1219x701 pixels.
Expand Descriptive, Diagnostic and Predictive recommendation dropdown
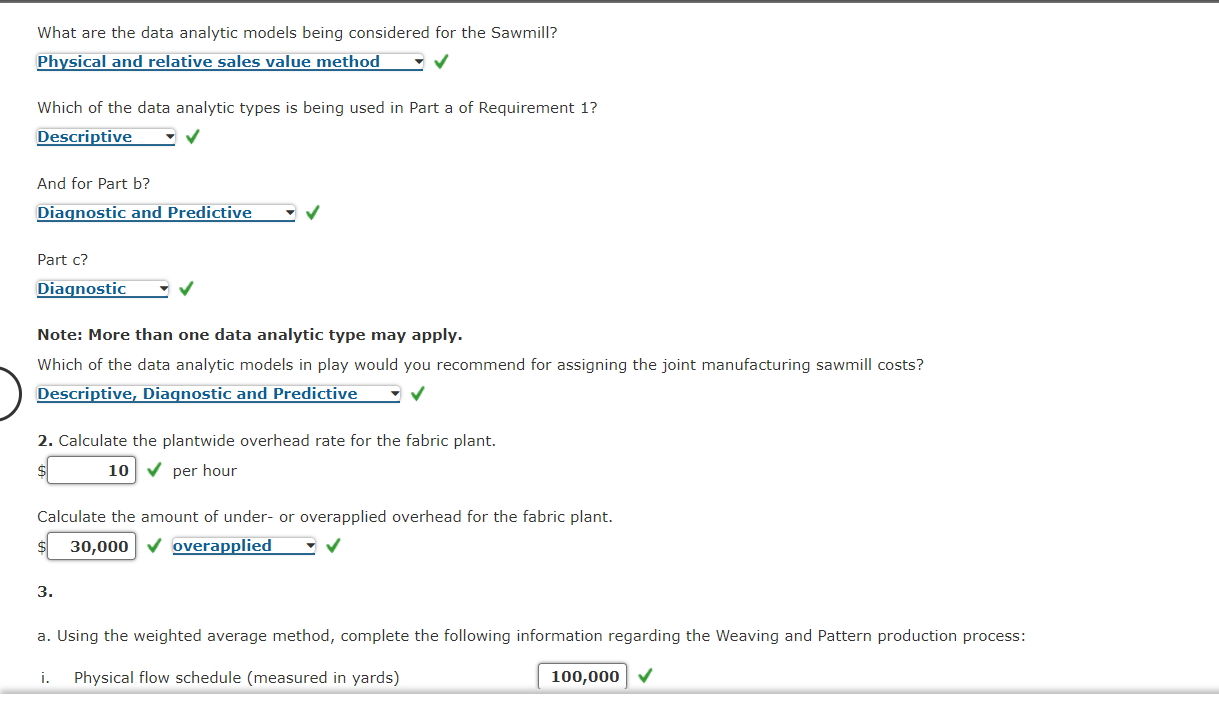[x=218, y=394]
